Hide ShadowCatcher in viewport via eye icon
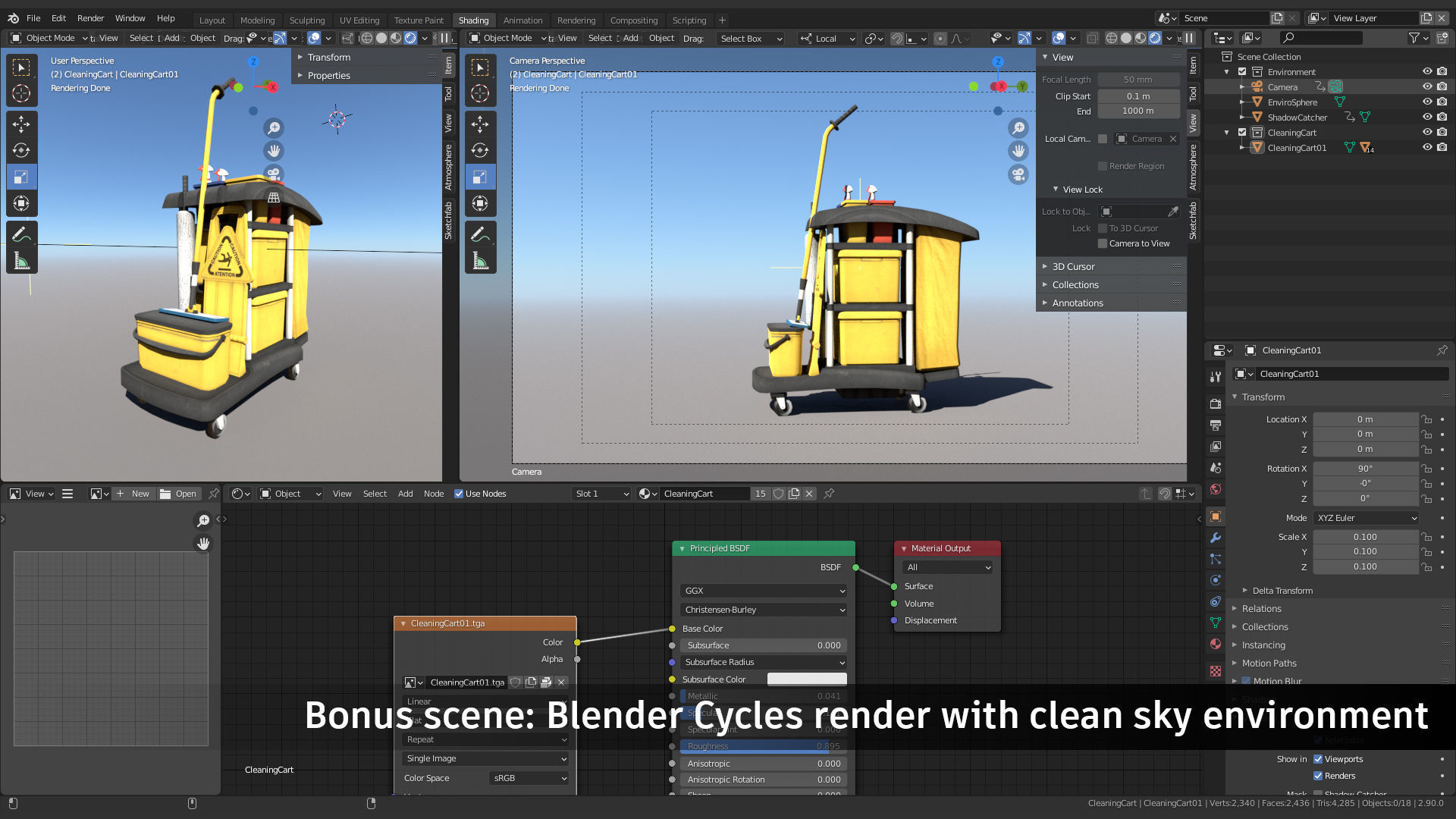This screenshot has width=1456, height=819. (x=1427, y=117)
